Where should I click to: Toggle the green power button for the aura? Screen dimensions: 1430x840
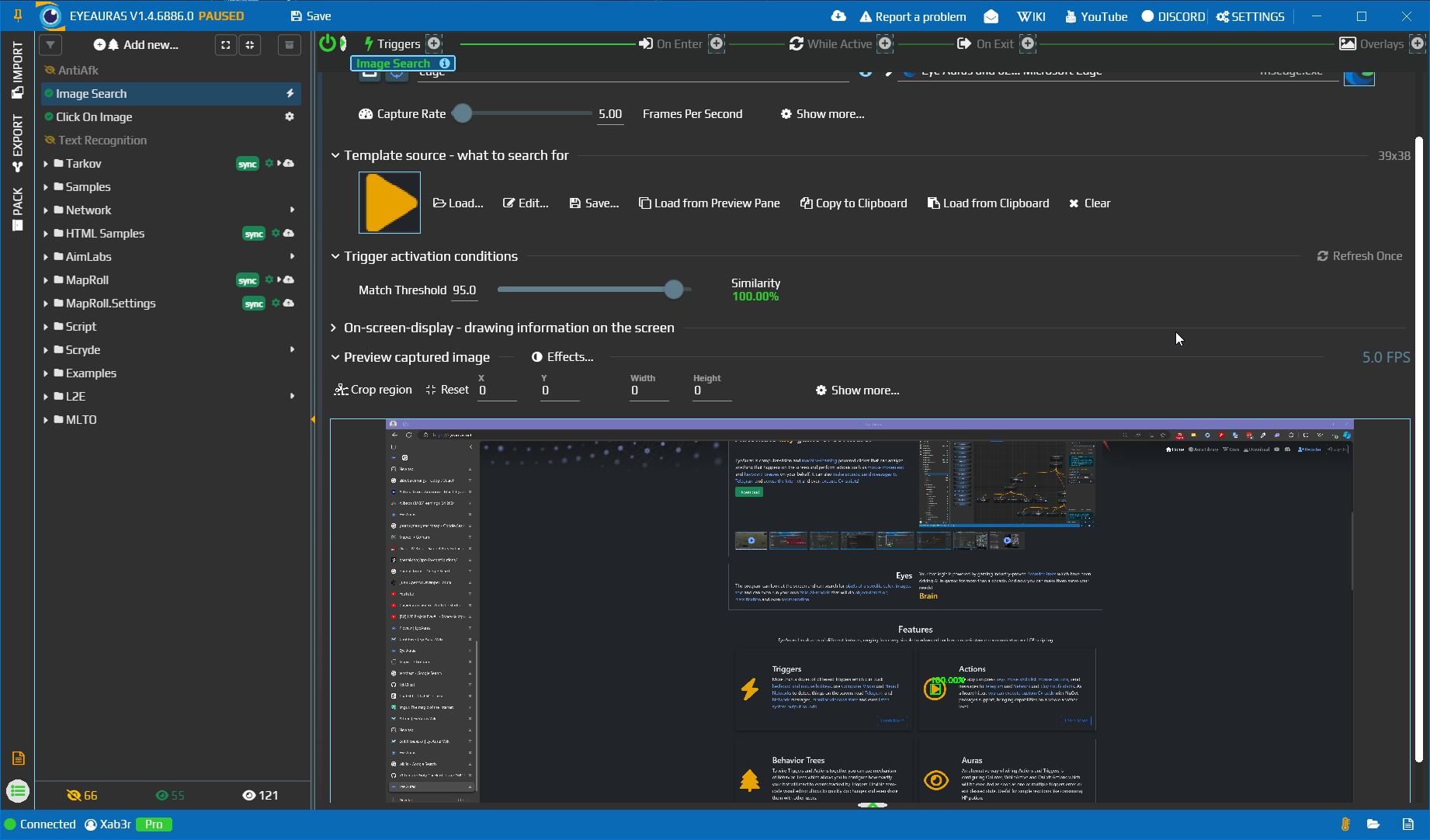pyautogui.click(x=328, y=43)
